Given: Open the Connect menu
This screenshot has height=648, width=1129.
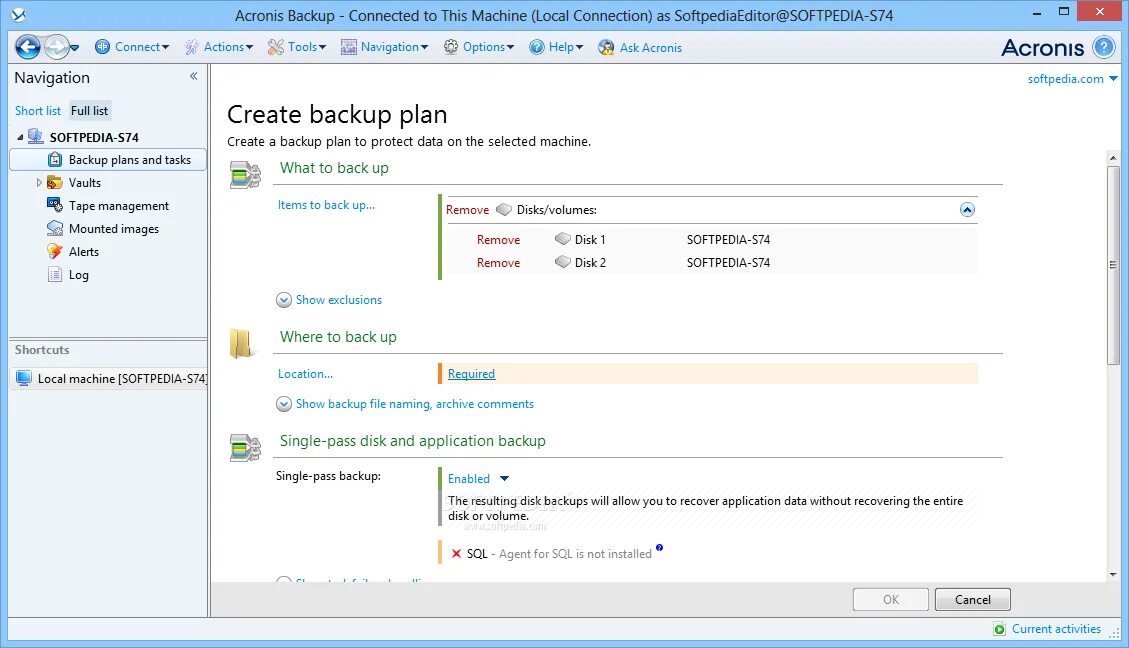Looking at the screenshot, I should pos(132,48).
